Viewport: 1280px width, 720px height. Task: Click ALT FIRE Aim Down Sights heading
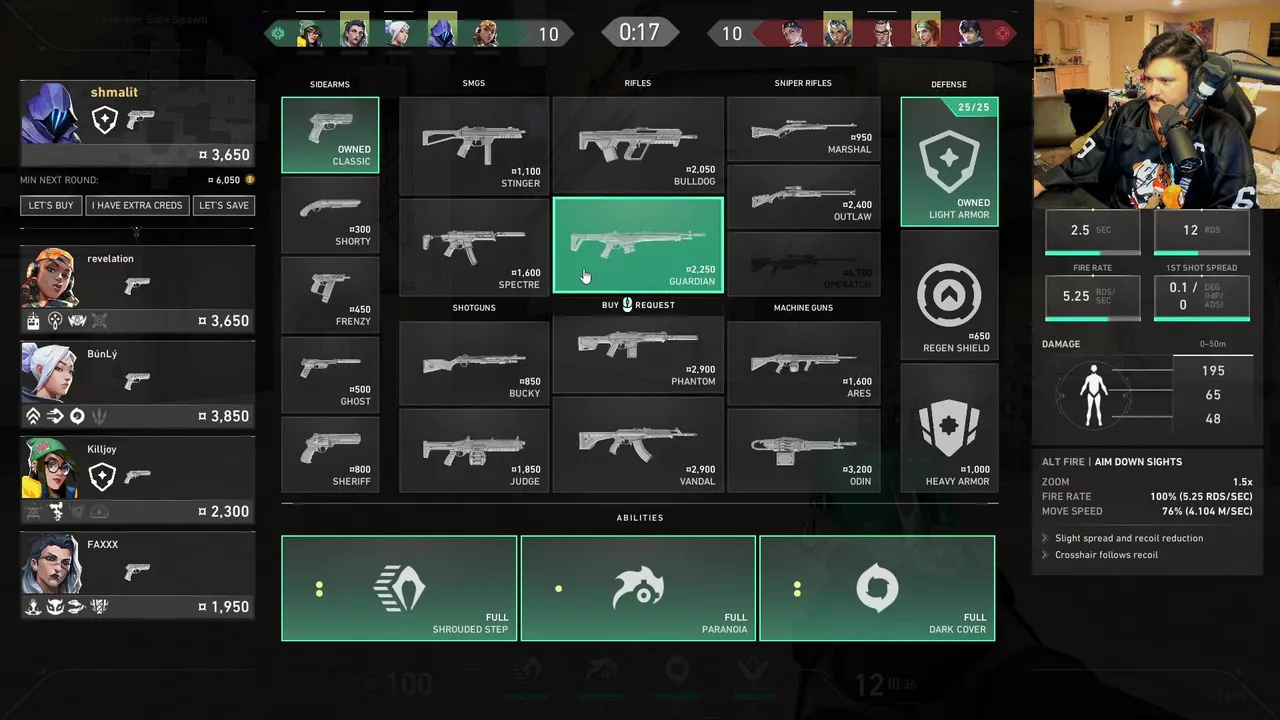point(1112,462)
